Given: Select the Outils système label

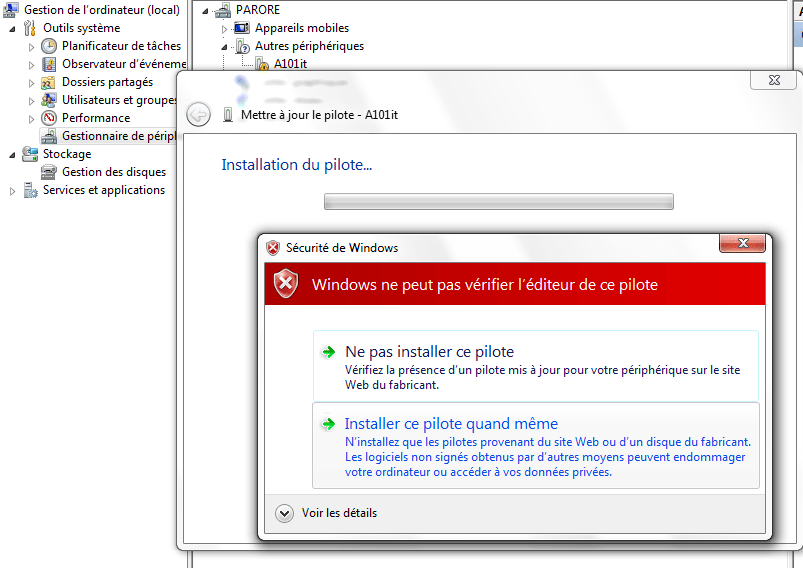Looking at the screenshot, I should (x=81, y=28).
